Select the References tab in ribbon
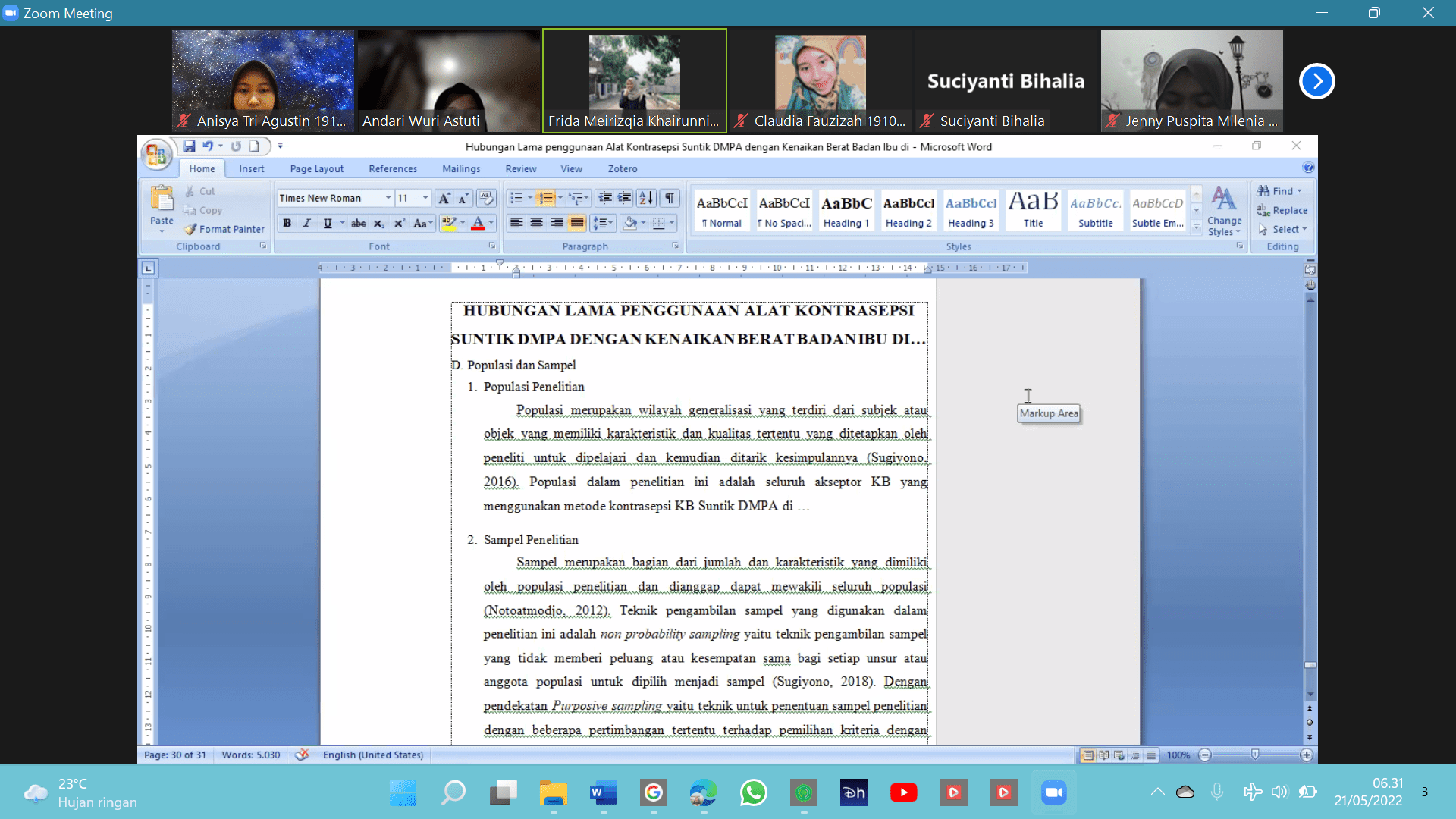The width and height of the screenshot is (1456, 819). [x=393, y=168]
